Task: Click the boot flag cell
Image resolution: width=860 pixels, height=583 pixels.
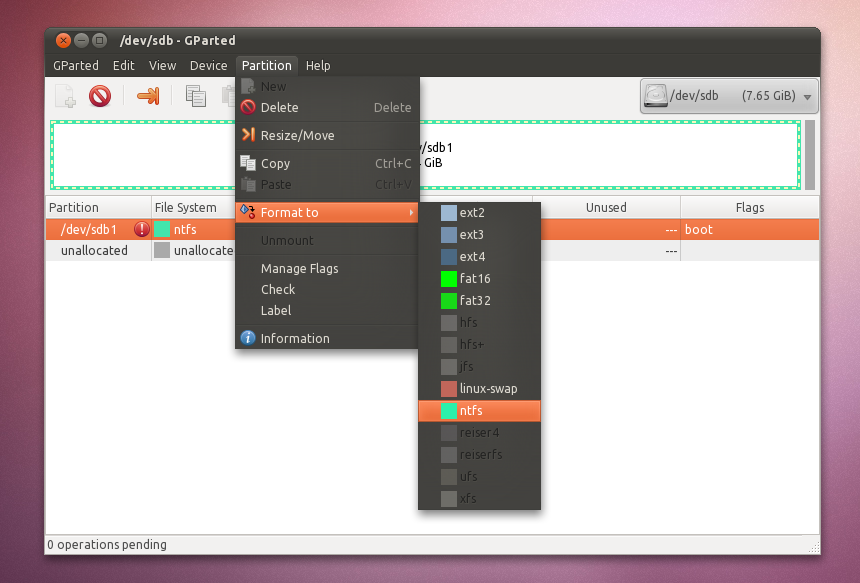Action: click(750, 229)
